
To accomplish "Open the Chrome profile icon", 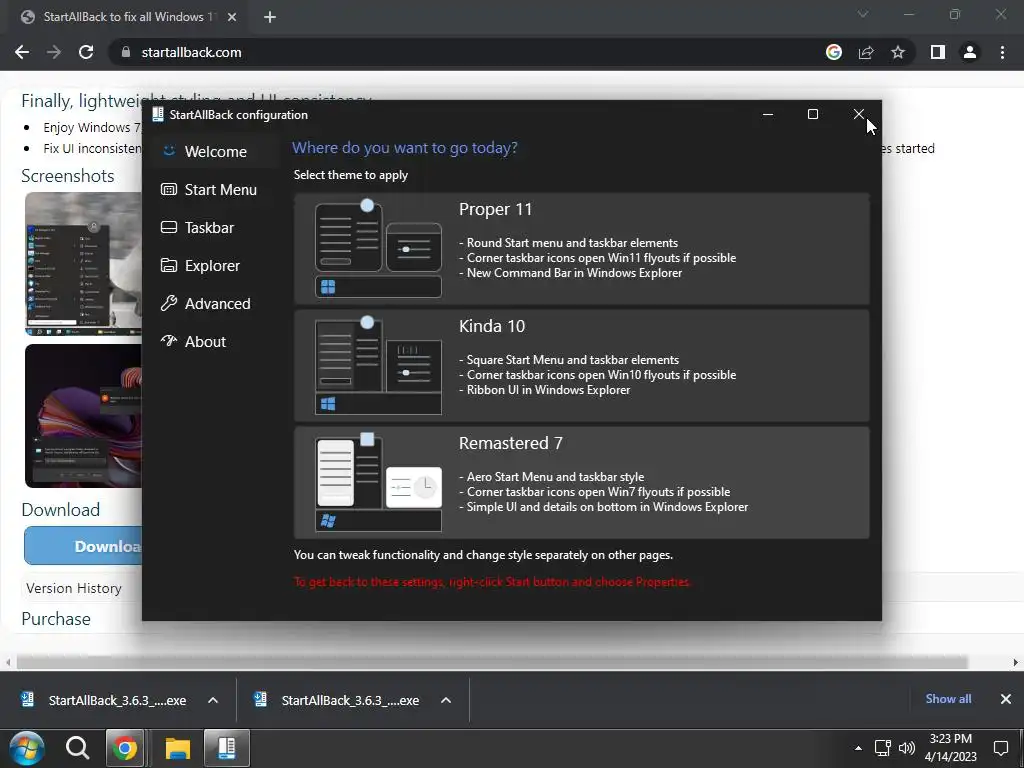I will click(970, 52).
